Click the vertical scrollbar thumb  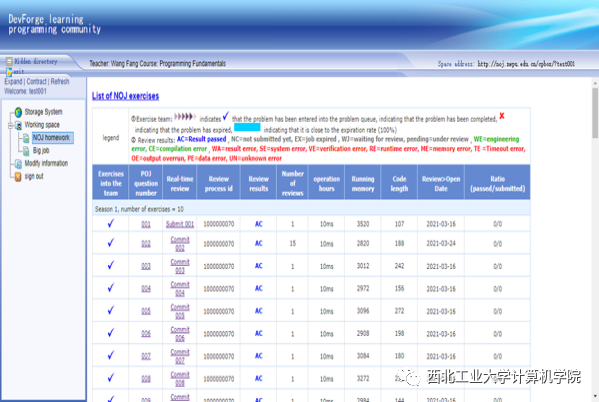(595, 113)
